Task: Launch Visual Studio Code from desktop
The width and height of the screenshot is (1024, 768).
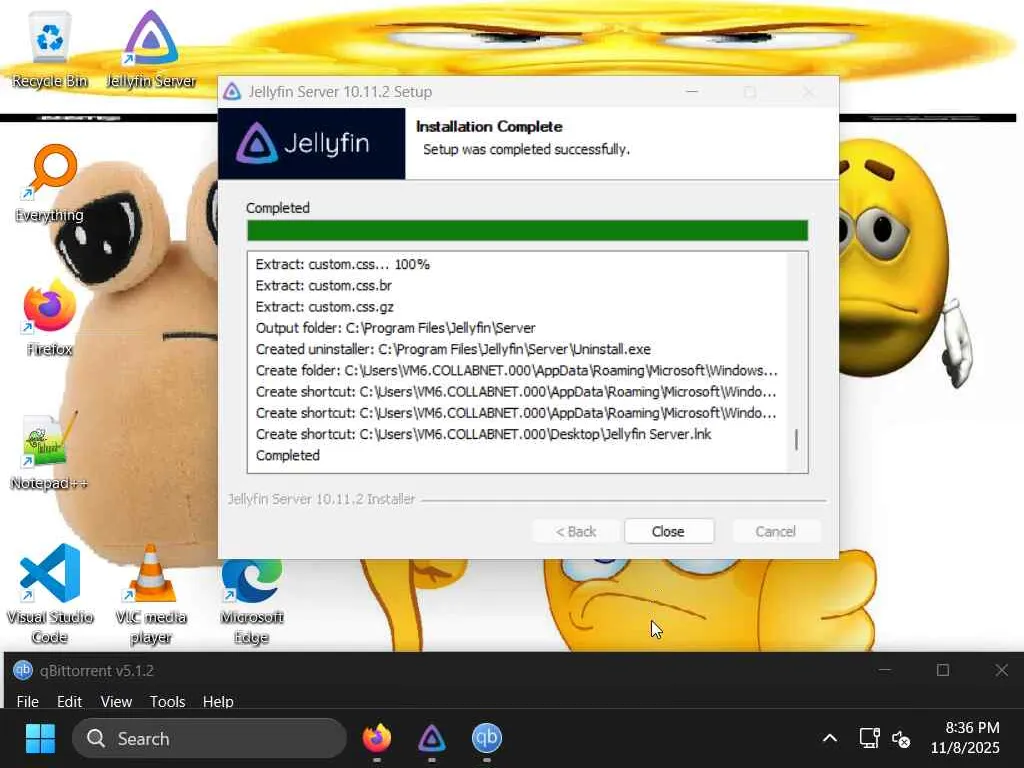Action: [x=50, y=595]
